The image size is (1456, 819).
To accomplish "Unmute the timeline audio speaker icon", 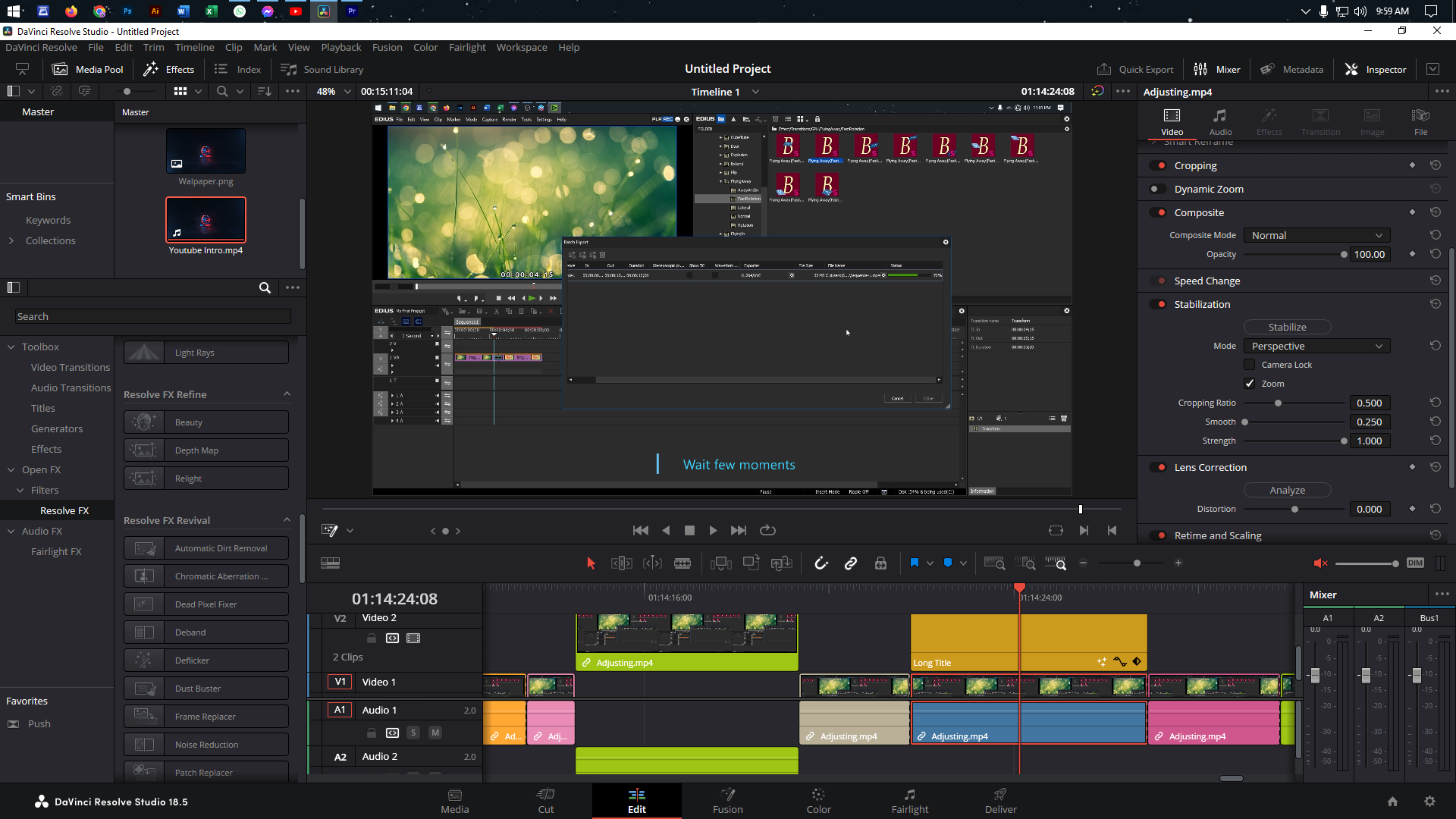I will [x=1320, y=563].
